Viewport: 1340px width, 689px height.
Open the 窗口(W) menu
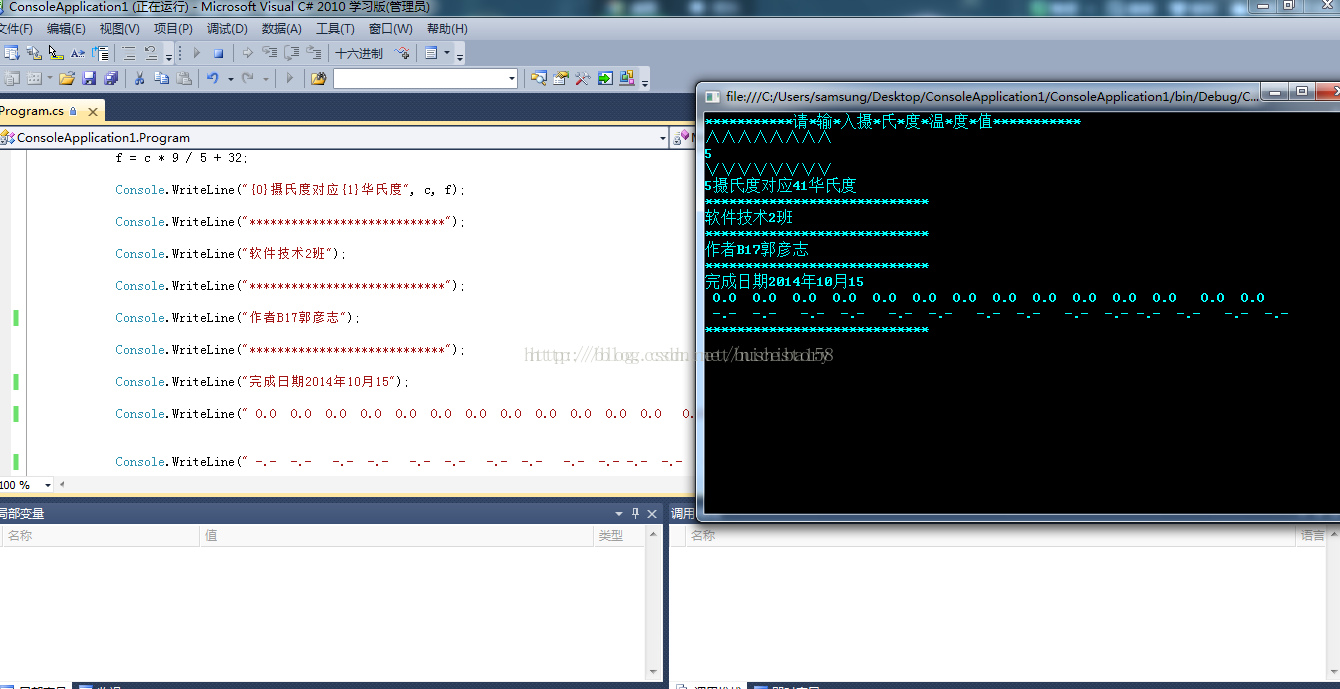coord(390,29)
